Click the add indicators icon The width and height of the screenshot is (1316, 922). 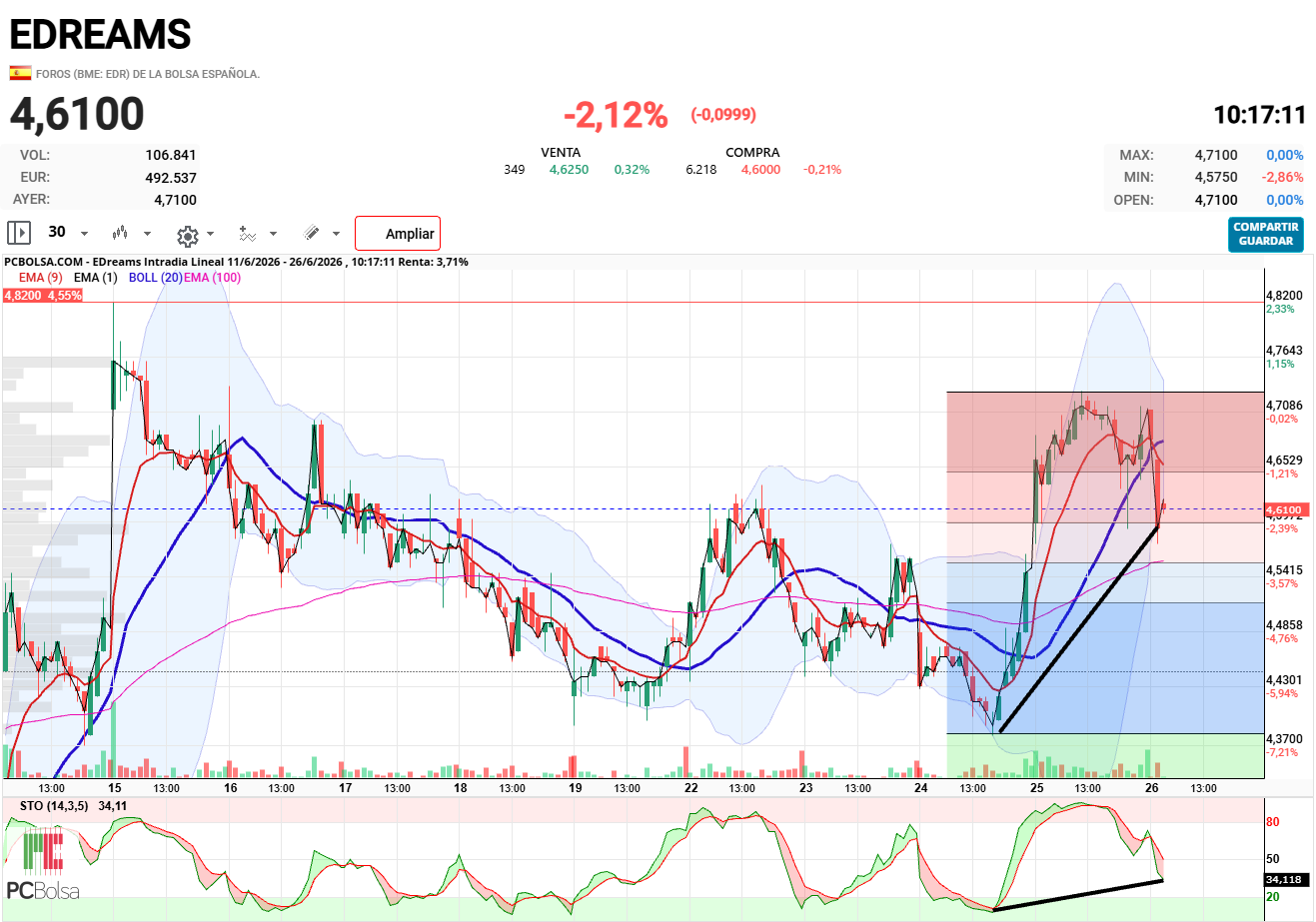click(247, 234)
